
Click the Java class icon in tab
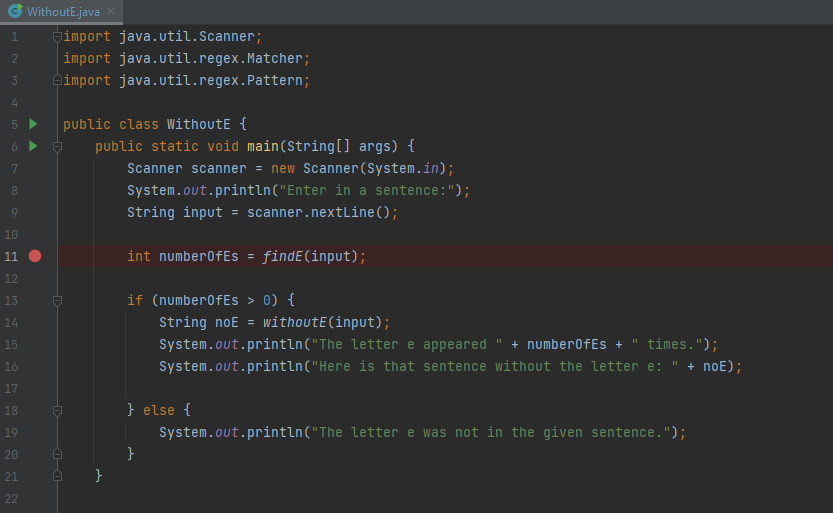pyautogui.click(x=15, y=11)
